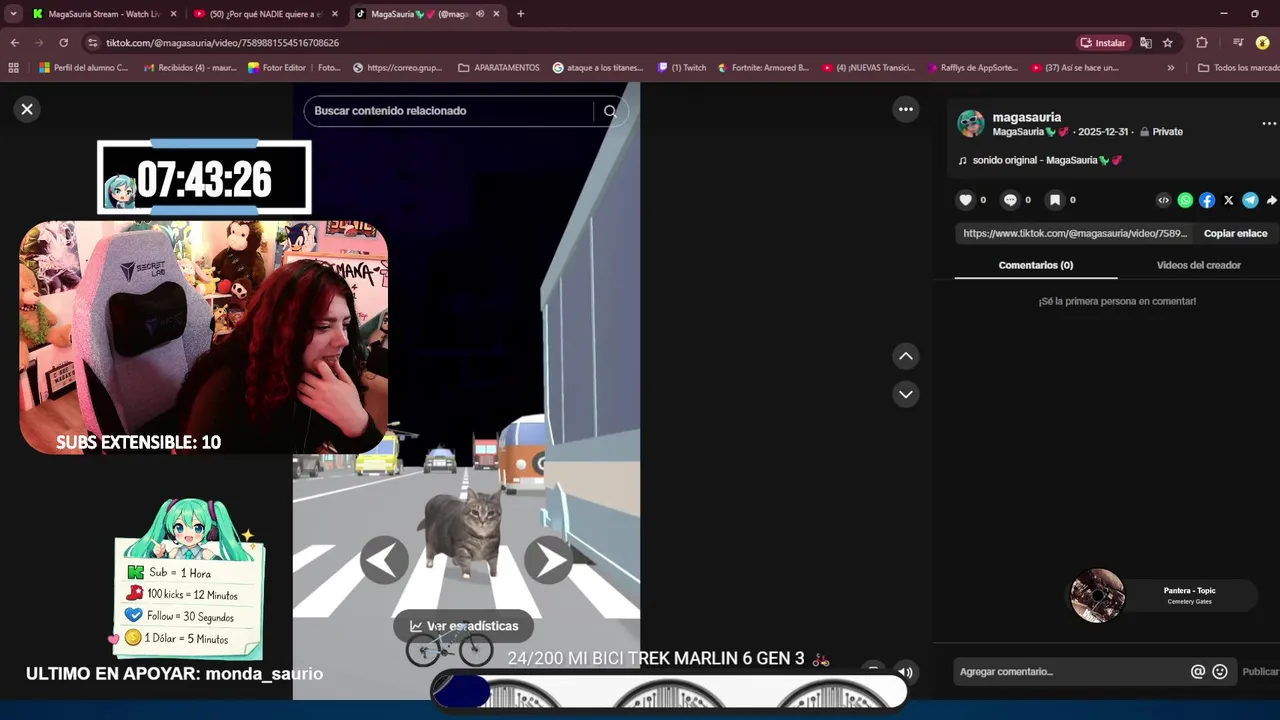The width and height of the screenshot is (1280, 720).
Task: Open the Fotor Editor bookmark
Action: click(x=277, y=68)
